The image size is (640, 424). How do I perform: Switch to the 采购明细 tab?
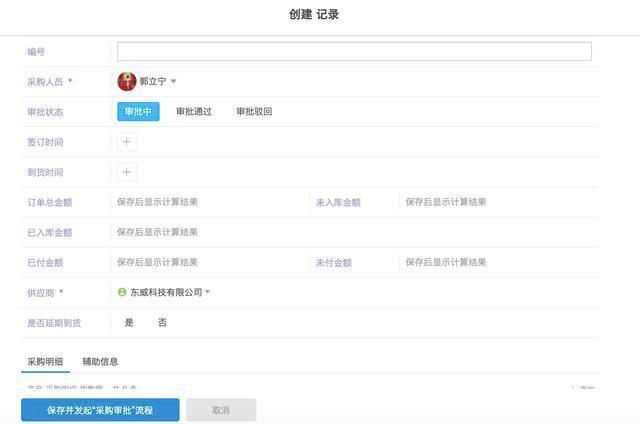45,361
